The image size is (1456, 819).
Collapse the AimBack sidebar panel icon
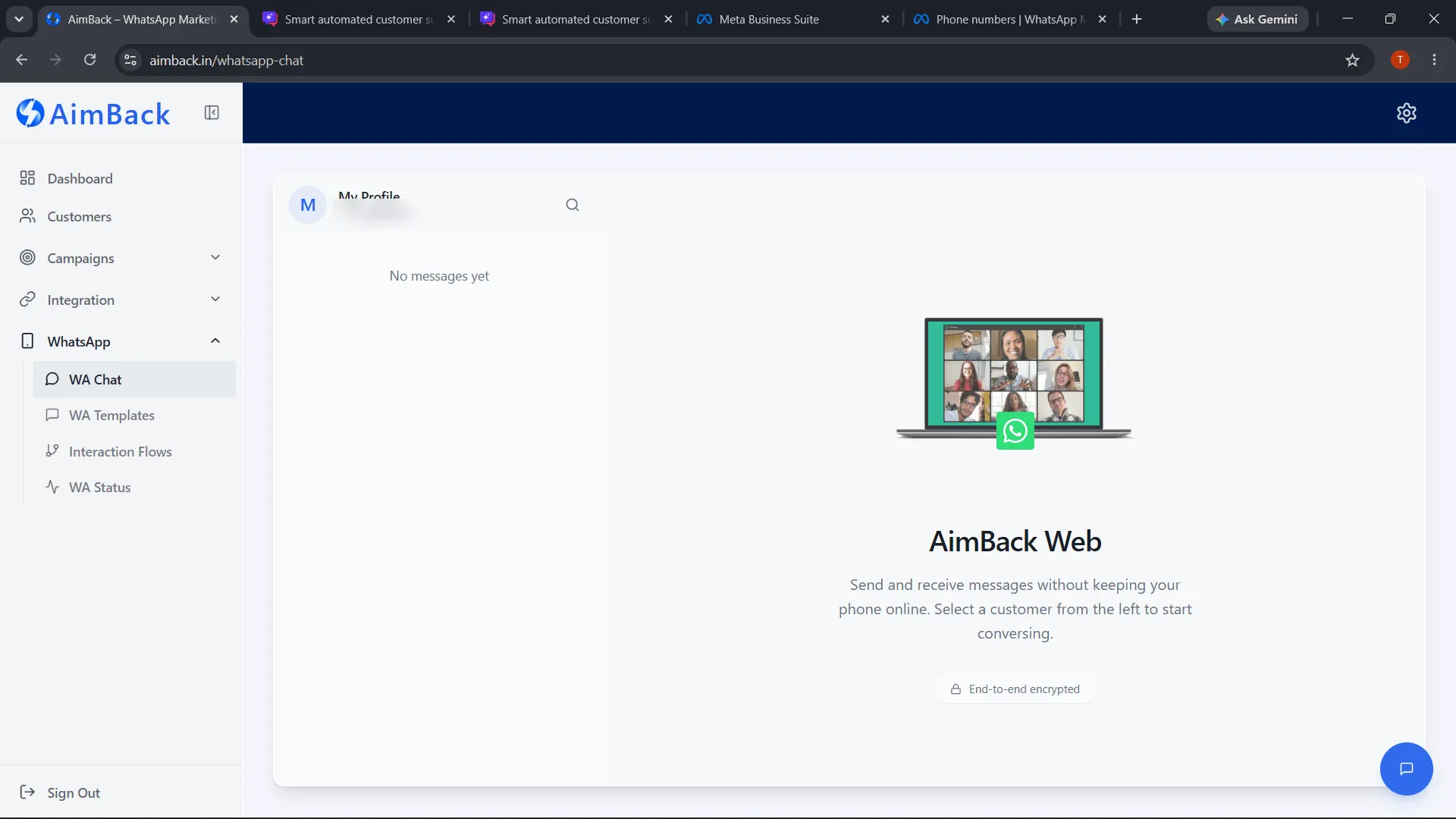tap(212, 113)
